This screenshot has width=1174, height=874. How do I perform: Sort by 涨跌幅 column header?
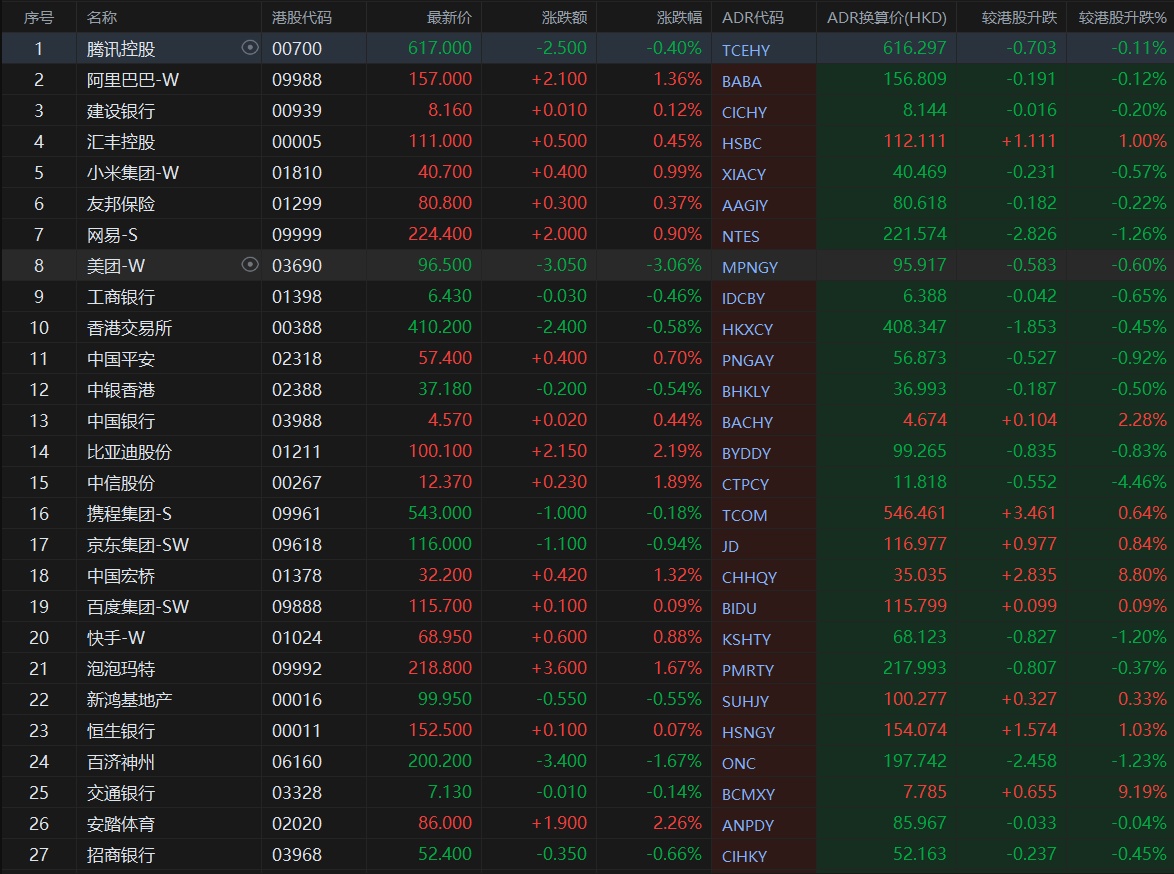coord(679,18)
